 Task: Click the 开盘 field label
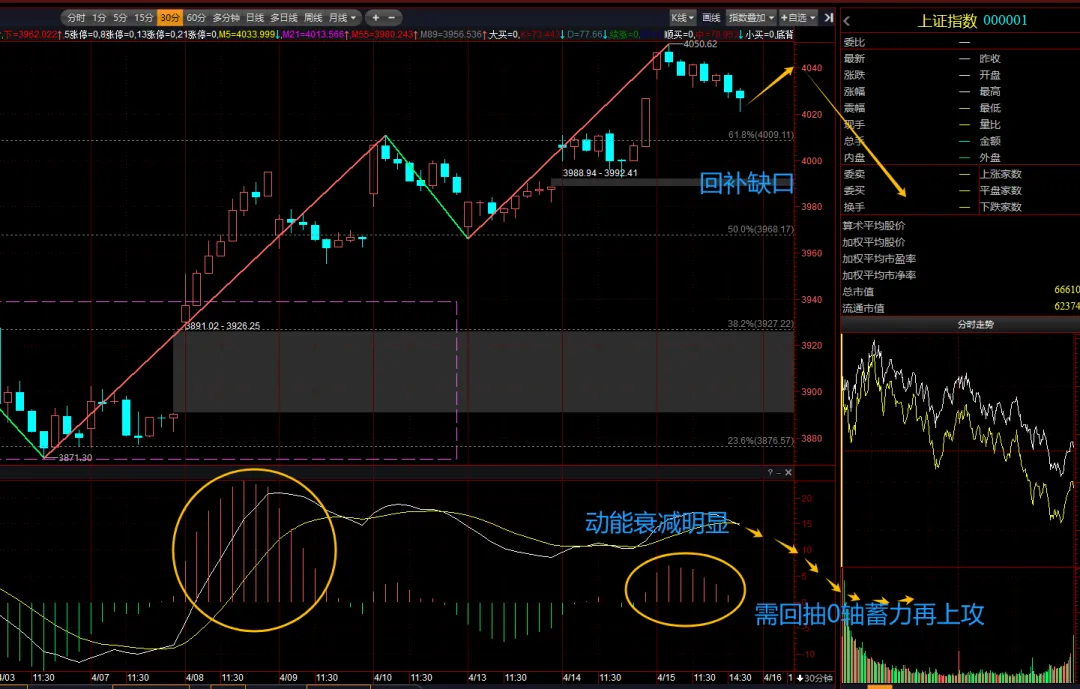tap(990, 75)
